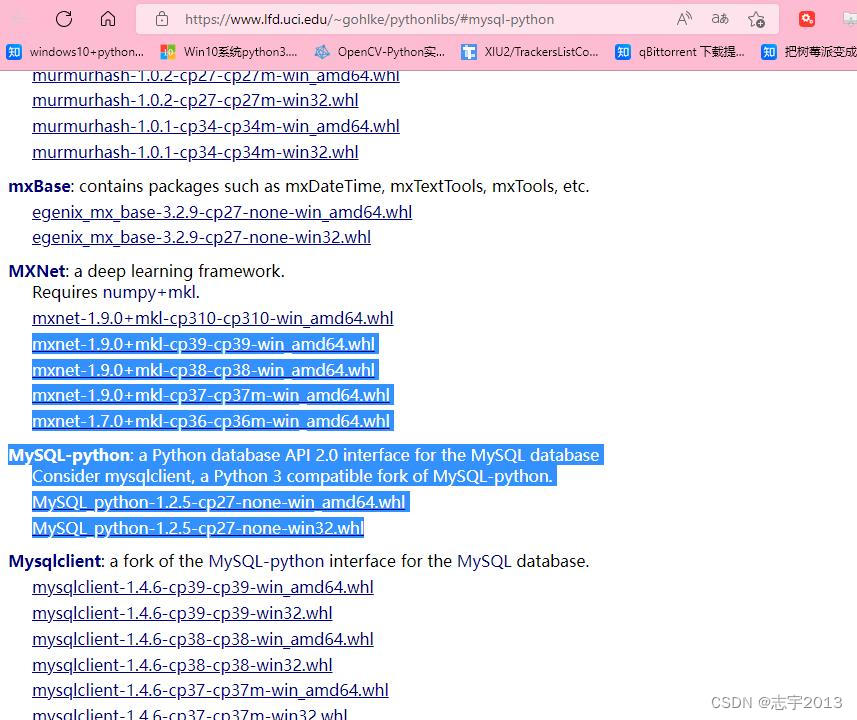Add this page to favorites star
This screenshot has height=720, width=857.
[756, 19]
